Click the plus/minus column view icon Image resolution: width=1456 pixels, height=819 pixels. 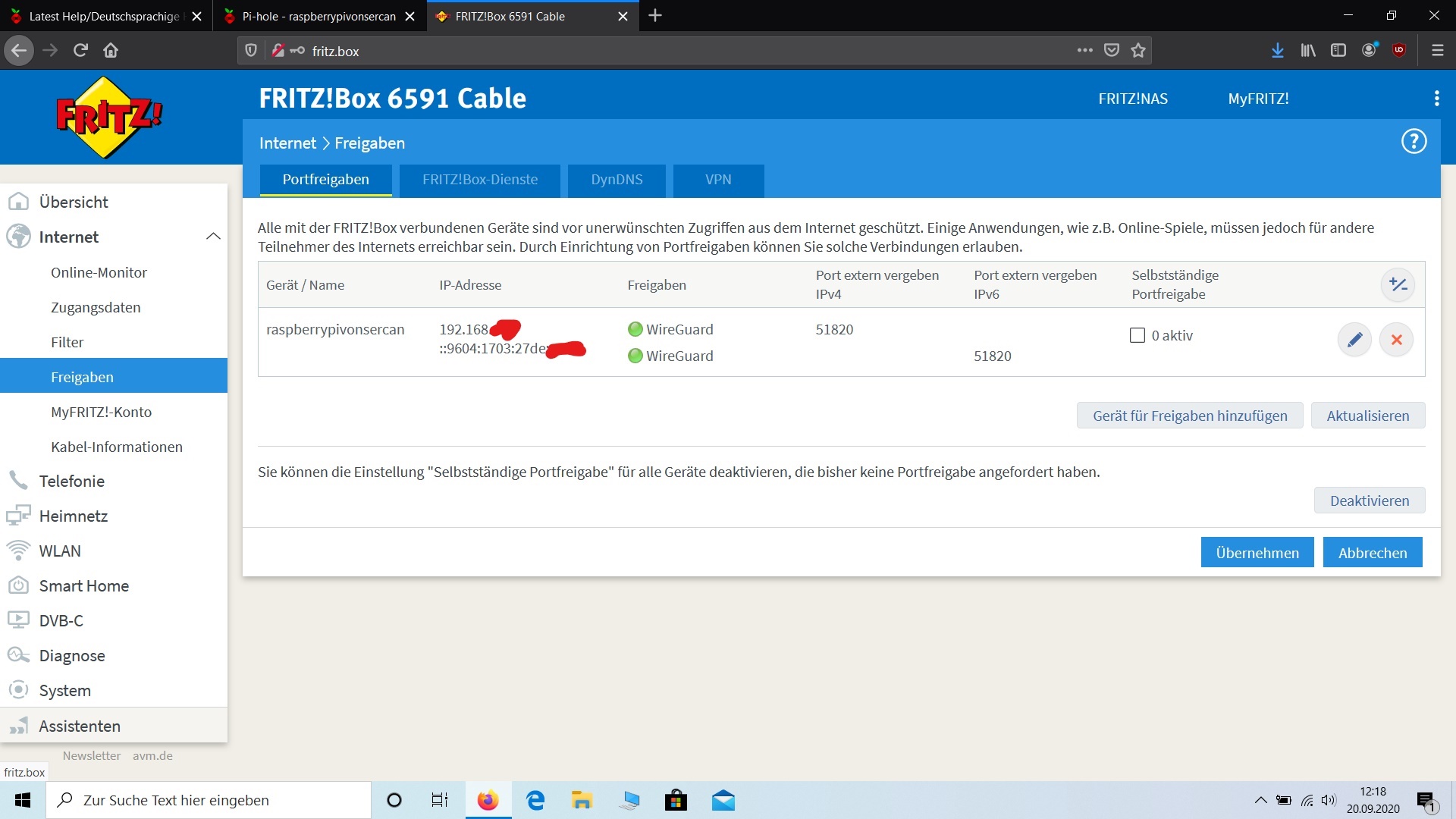(1398, 285)
